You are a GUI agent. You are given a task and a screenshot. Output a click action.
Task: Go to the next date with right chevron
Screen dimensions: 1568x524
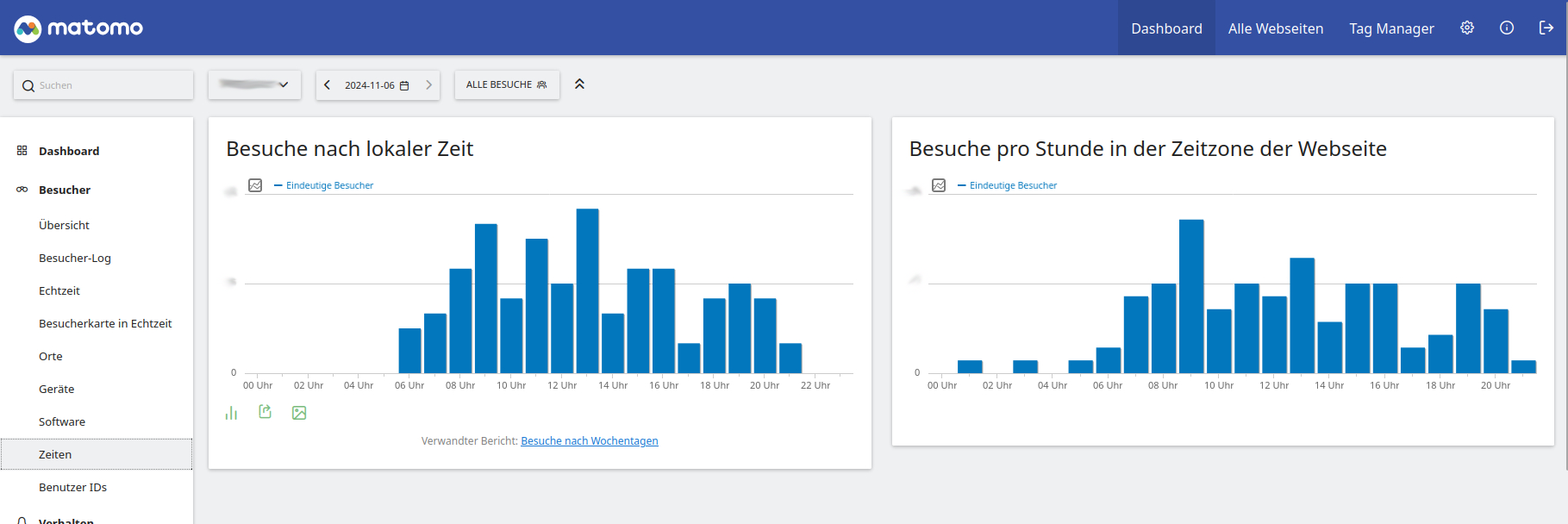[x=428, y=84]
